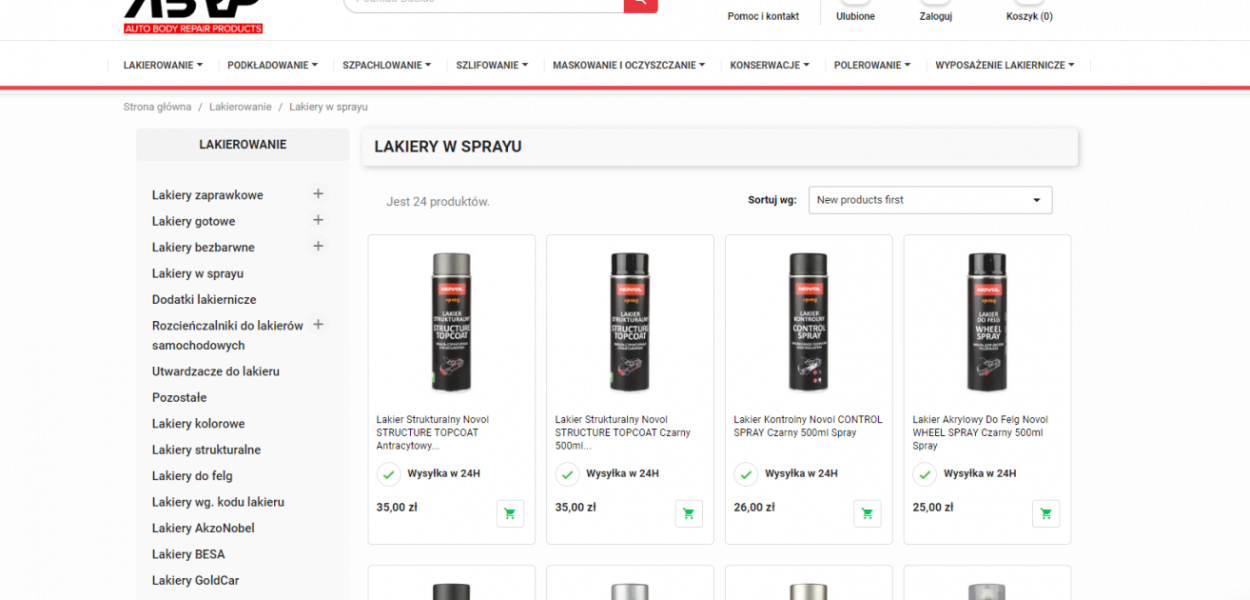View the Wheel Spray product image
1250x600 pixels.
987,322
